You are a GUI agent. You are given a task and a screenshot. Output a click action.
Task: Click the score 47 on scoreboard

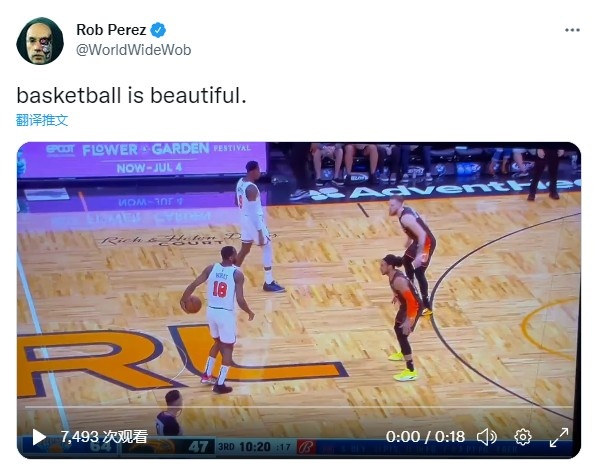tap(199, 447)
